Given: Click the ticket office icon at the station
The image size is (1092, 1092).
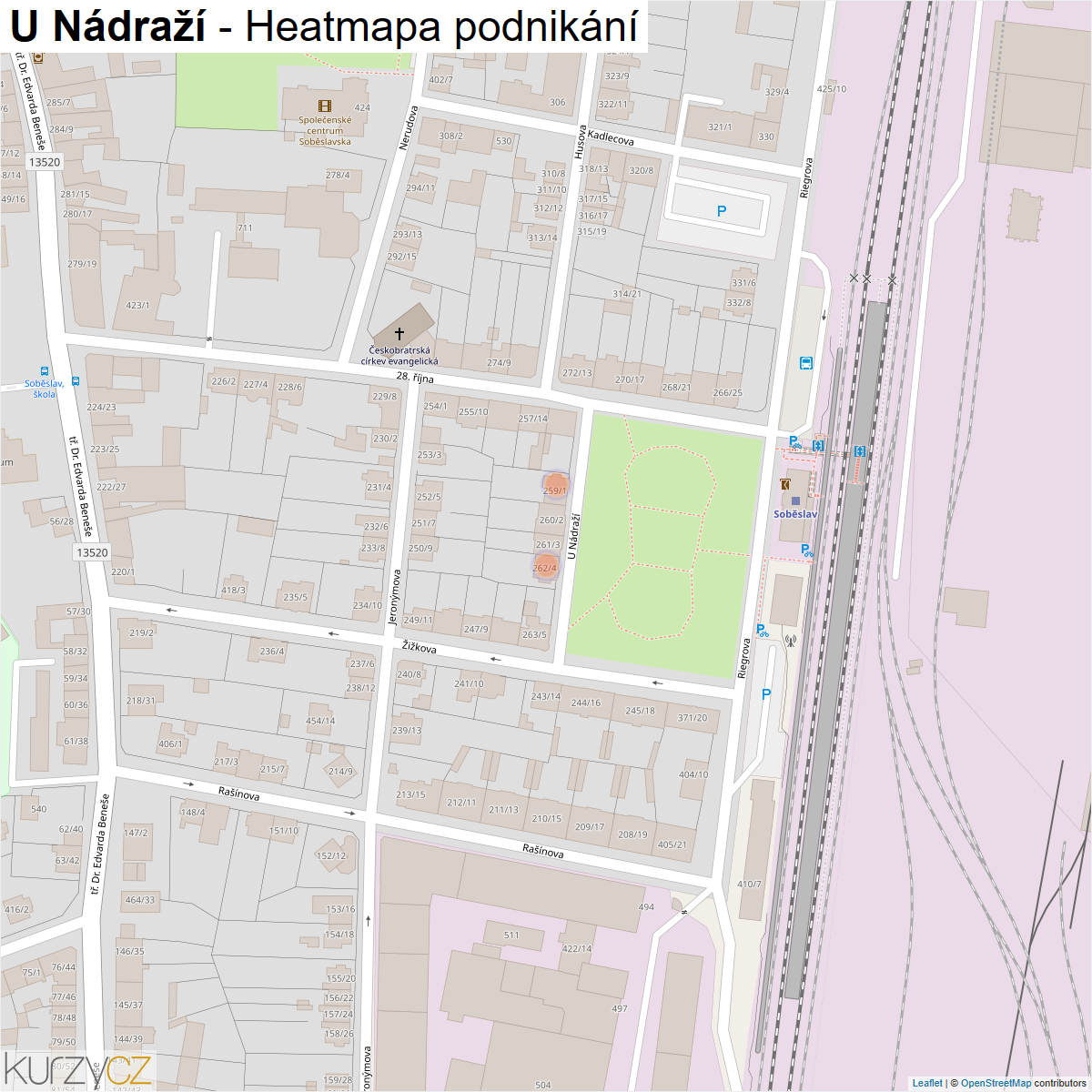Looking at the screenshot, I should [785, 484].
